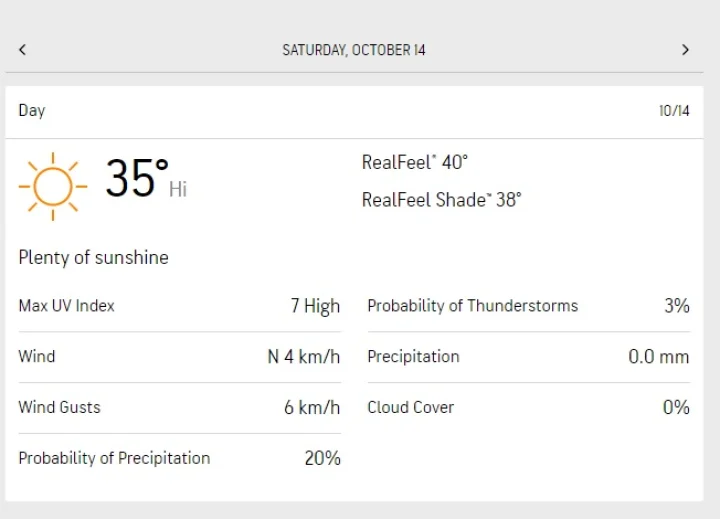
Task: Advance to next day with right arrow
Action: (685, 50)
